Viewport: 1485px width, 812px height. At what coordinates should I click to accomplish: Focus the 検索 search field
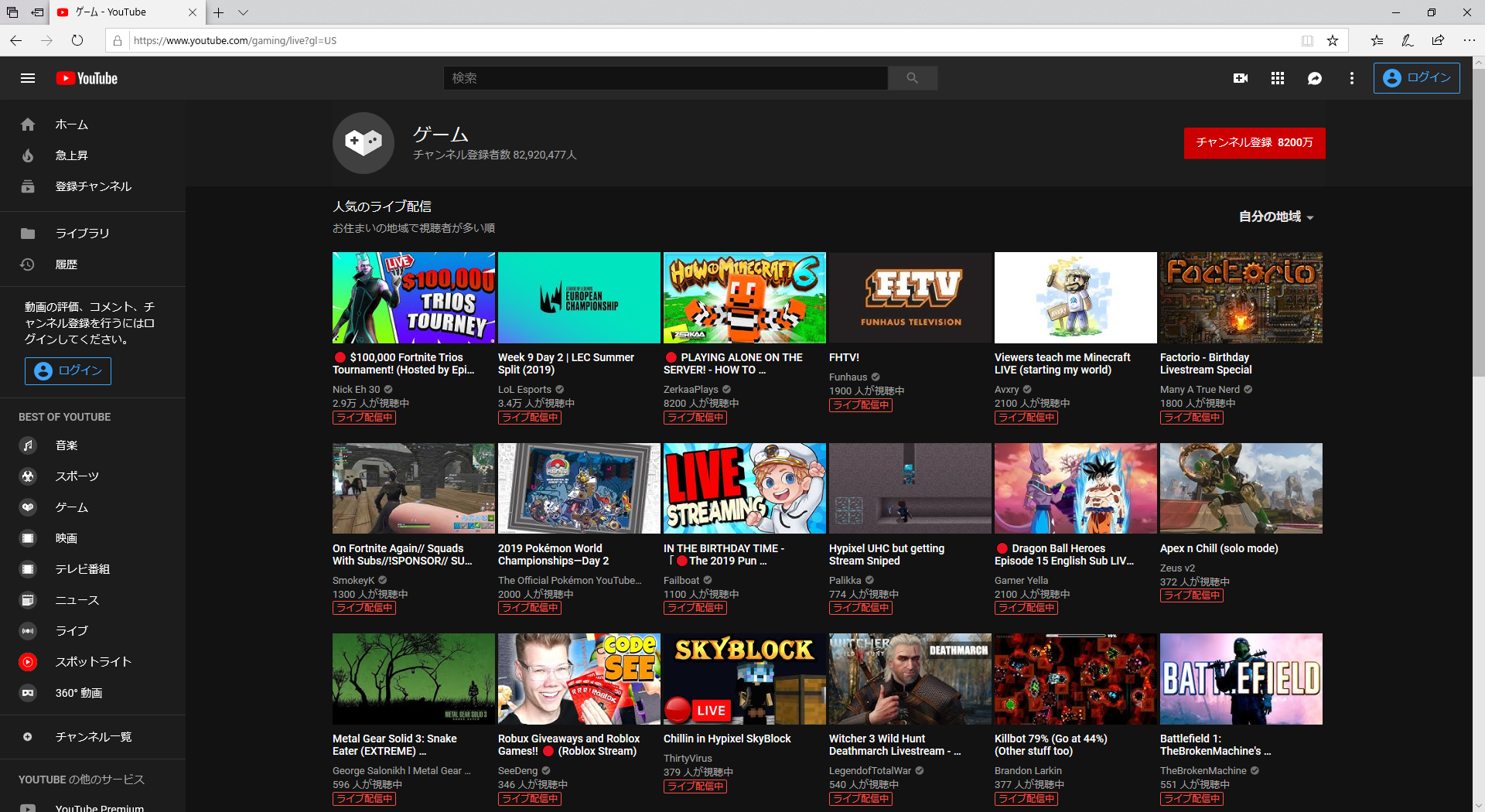665,78
